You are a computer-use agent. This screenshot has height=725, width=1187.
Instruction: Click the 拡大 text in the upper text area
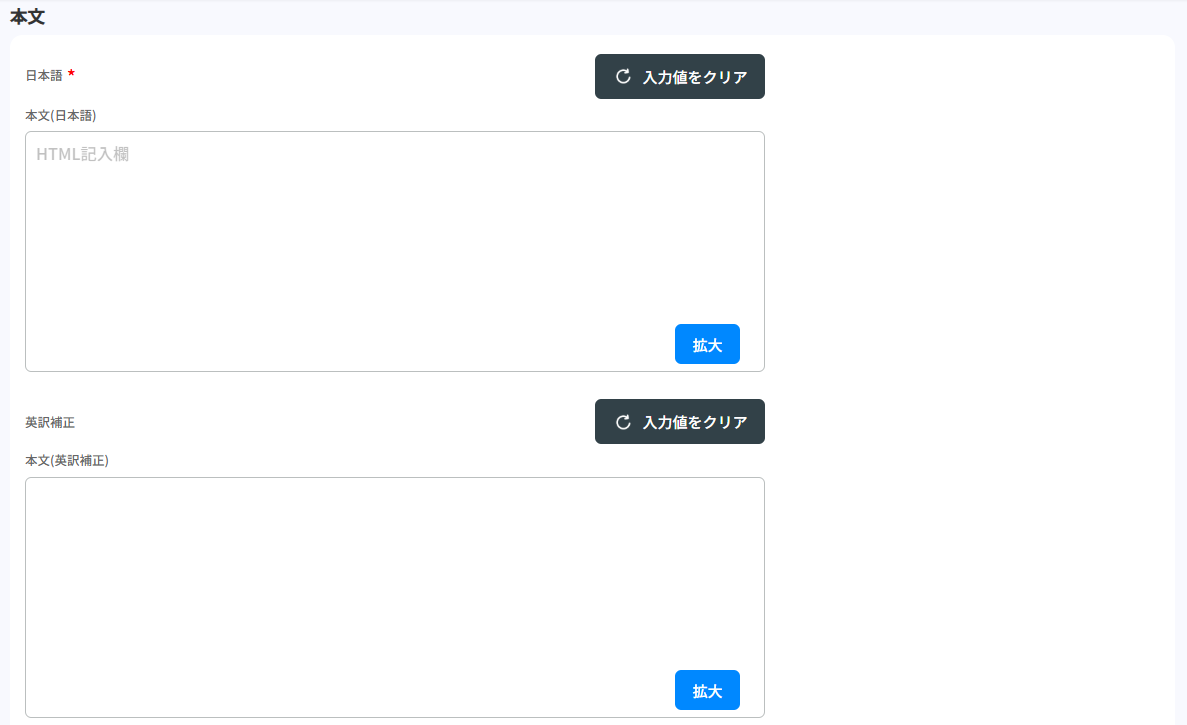coord(707,345)
